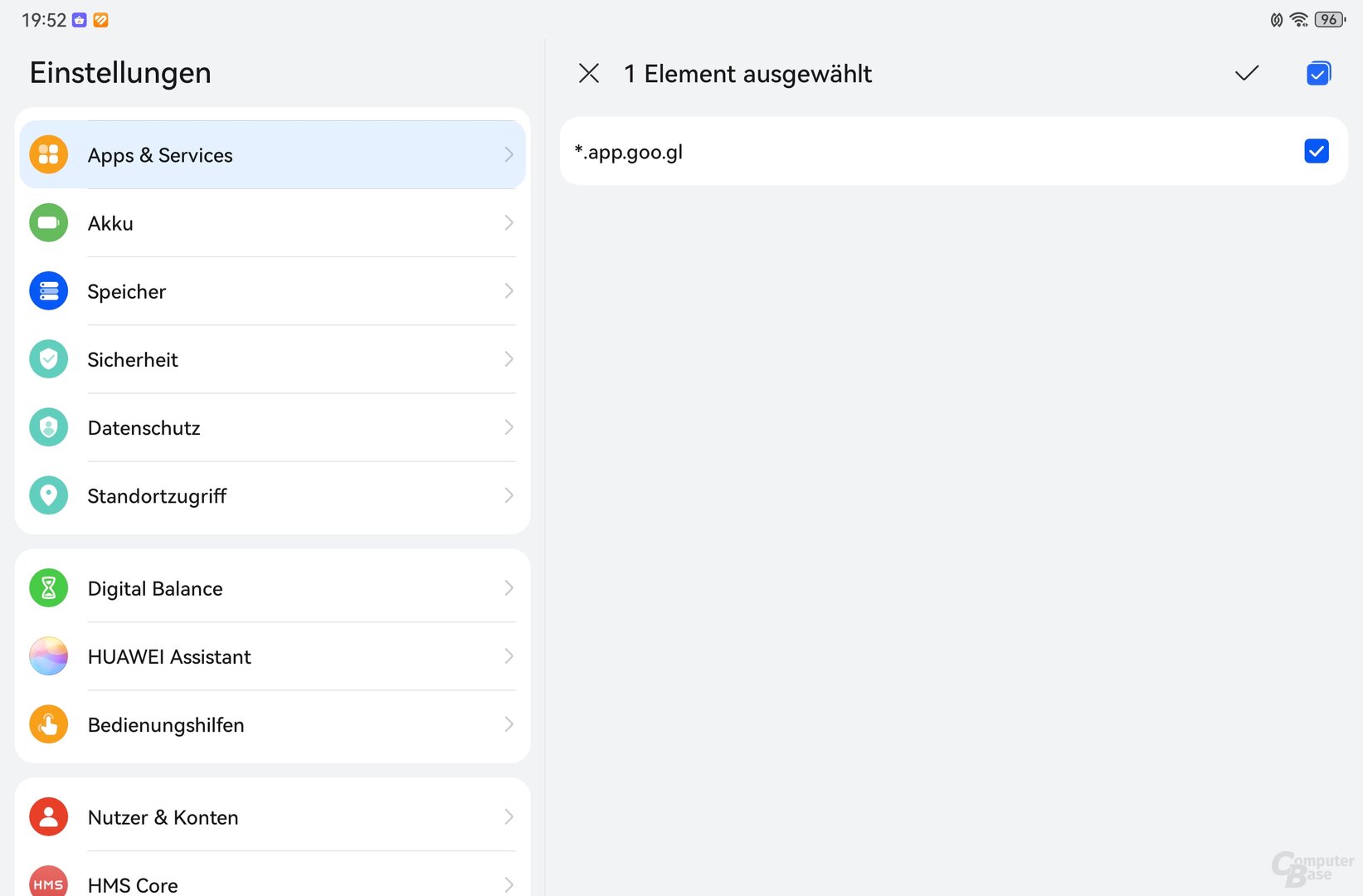This screenshot has width=1363, height=896.
Task: Expand Datenschutz via its chevron
Action: (509, 427)
